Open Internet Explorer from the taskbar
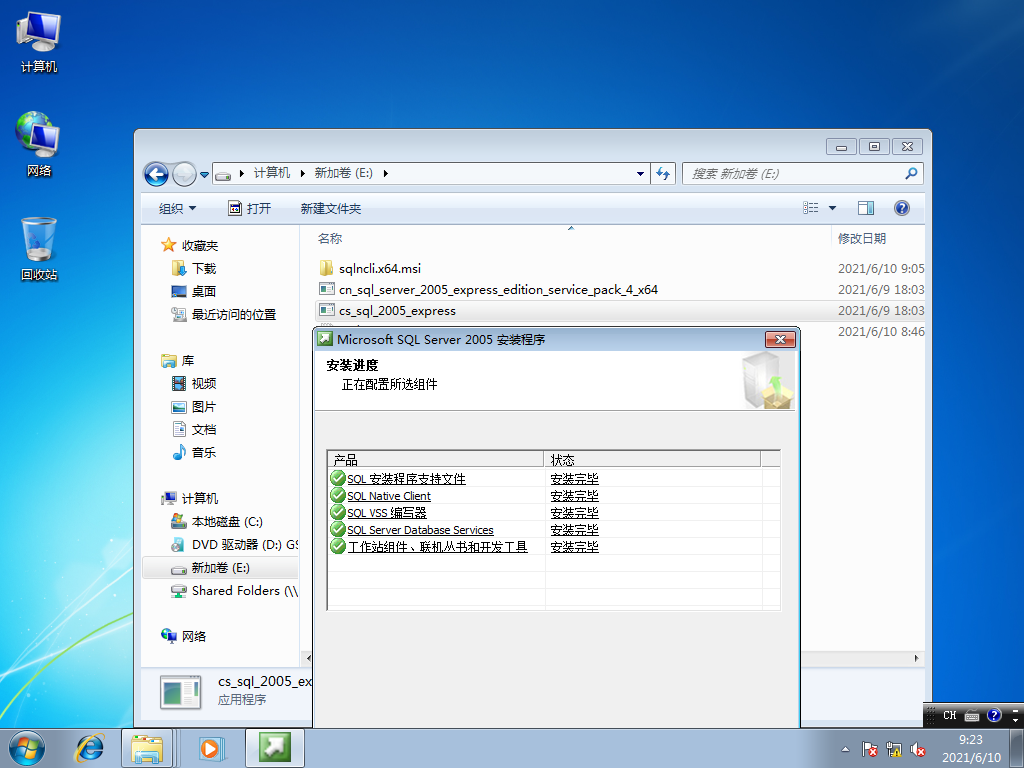The height and width of the screenshot is (768, 1024). [90, 747]
